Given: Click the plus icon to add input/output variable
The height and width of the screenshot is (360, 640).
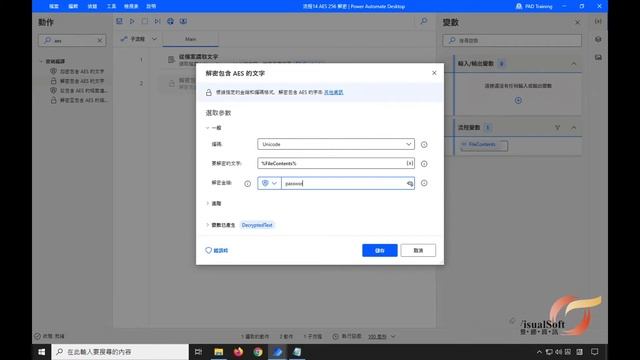Looking at the screenshot, I should tap(518, 100).
